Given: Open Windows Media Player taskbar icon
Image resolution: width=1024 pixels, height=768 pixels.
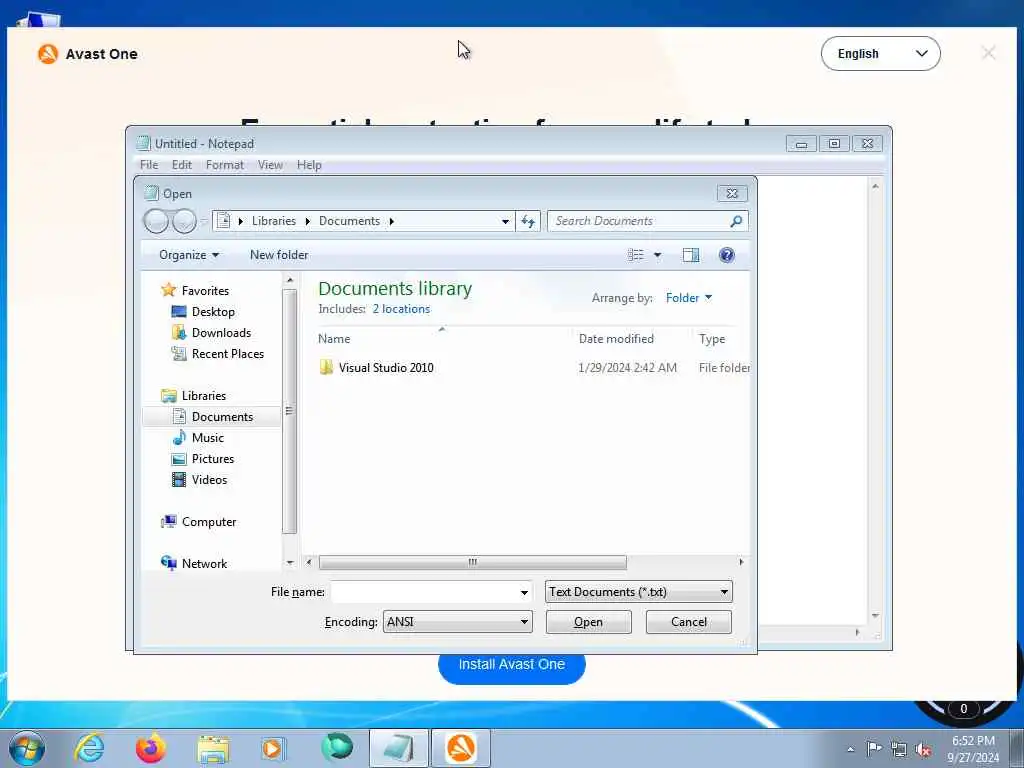Looking at the screenshot, I should click(272, 749).
